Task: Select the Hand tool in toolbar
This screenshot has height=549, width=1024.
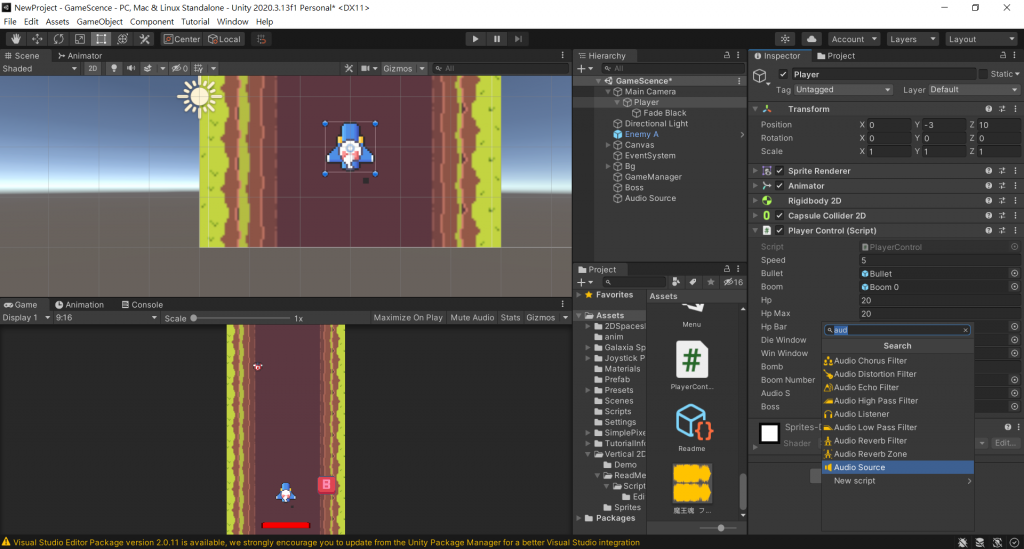Action: (x=16, y=39)
